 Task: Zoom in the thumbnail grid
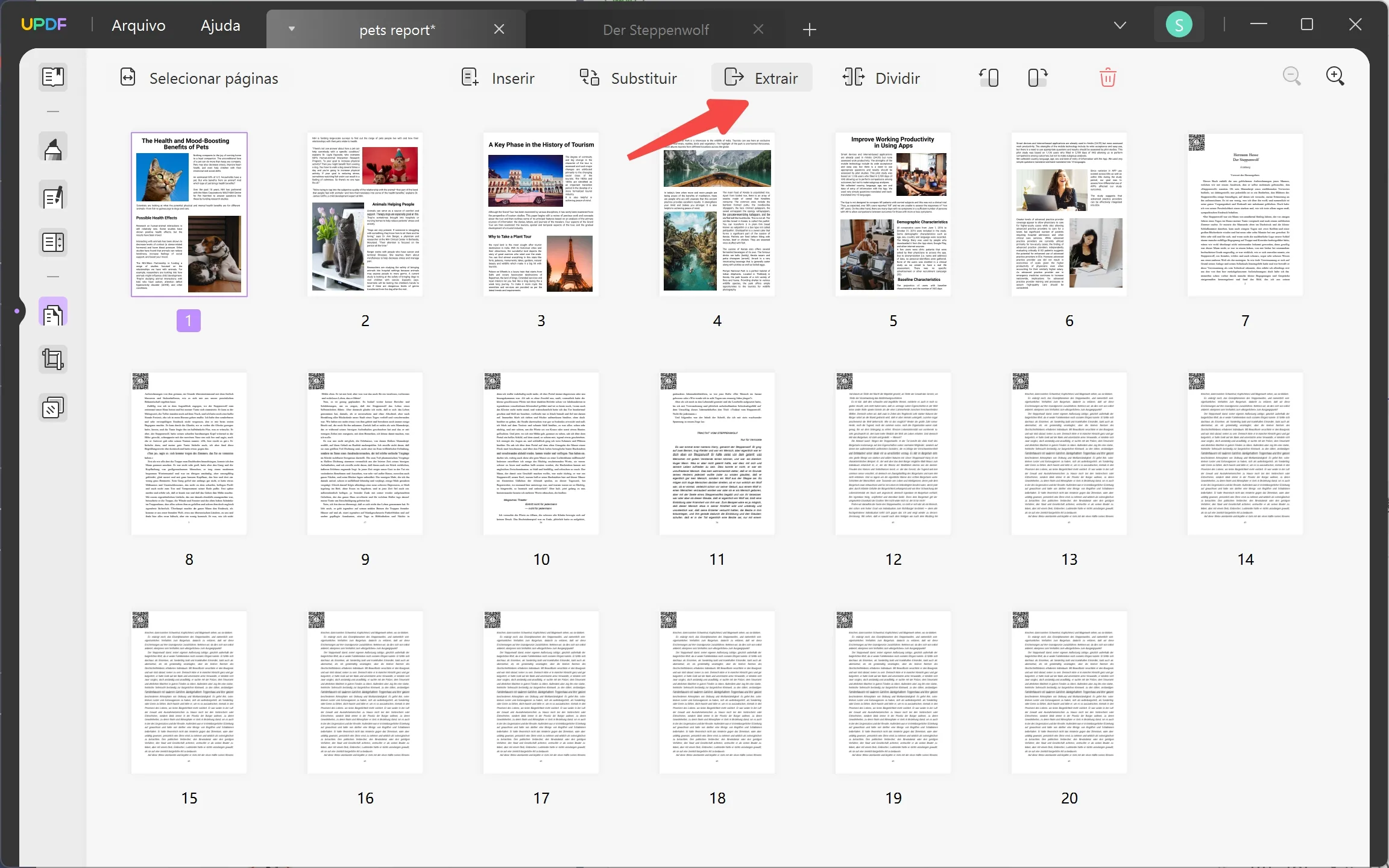[1335, 77]
